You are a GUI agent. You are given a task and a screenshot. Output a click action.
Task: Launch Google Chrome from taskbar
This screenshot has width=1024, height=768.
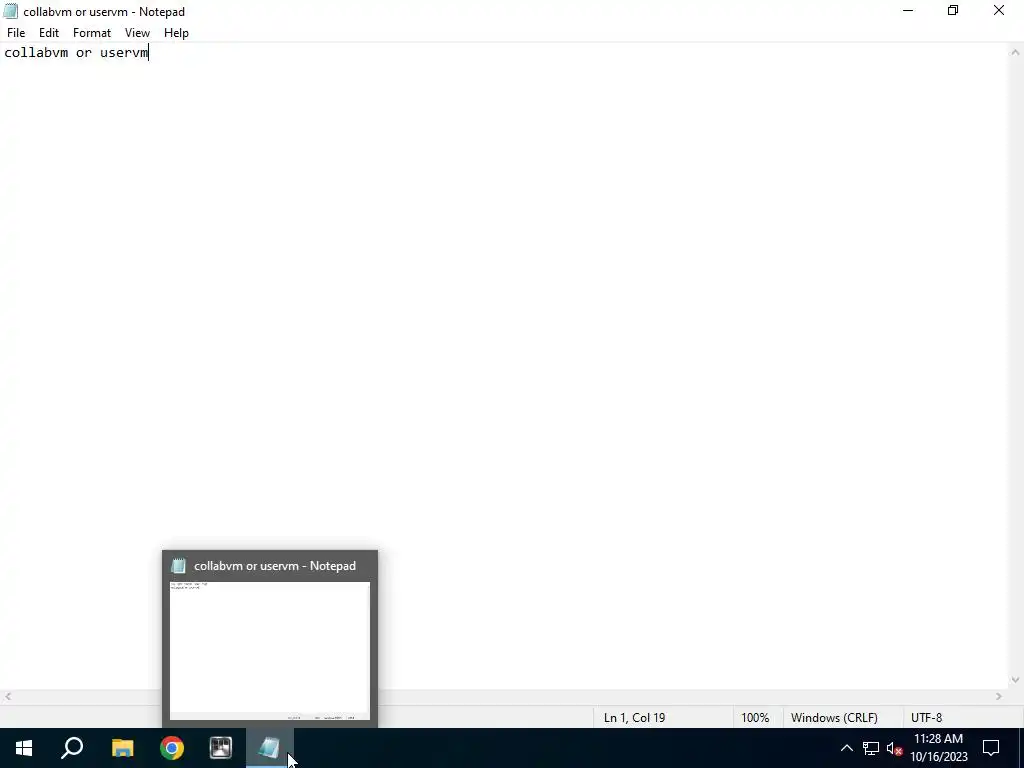point(172,748)
